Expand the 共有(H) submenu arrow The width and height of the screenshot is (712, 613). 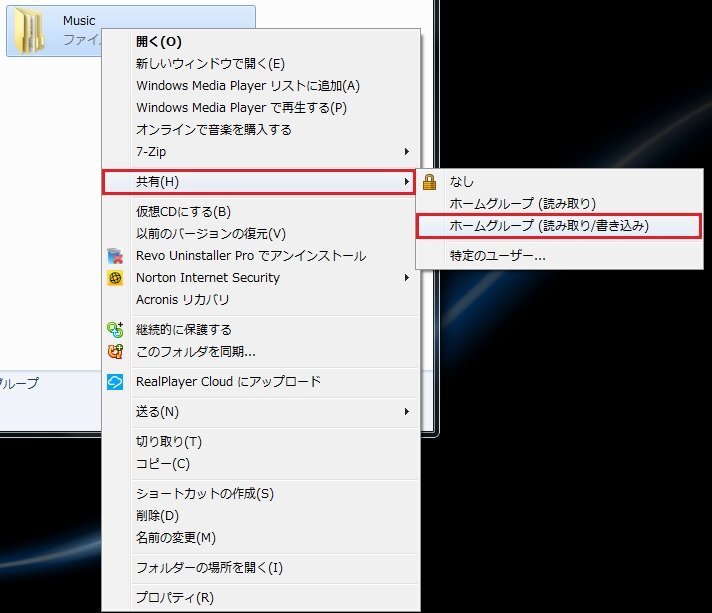pos(406,182)
